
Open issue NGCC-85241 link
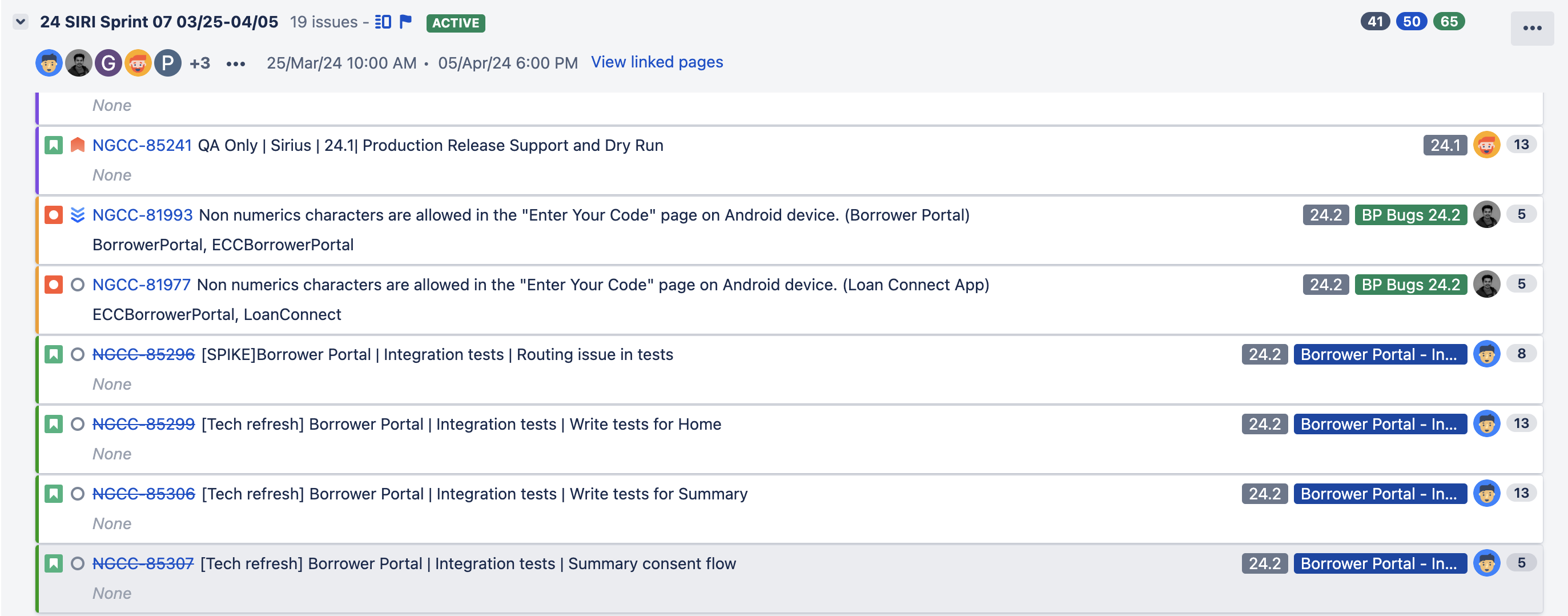click(142, 146)
